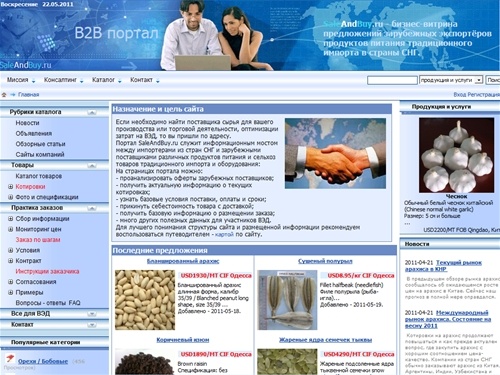Open the Сушеный полурыл offer
This screenshot has width=500, height=375.
(x=325, y=261)
